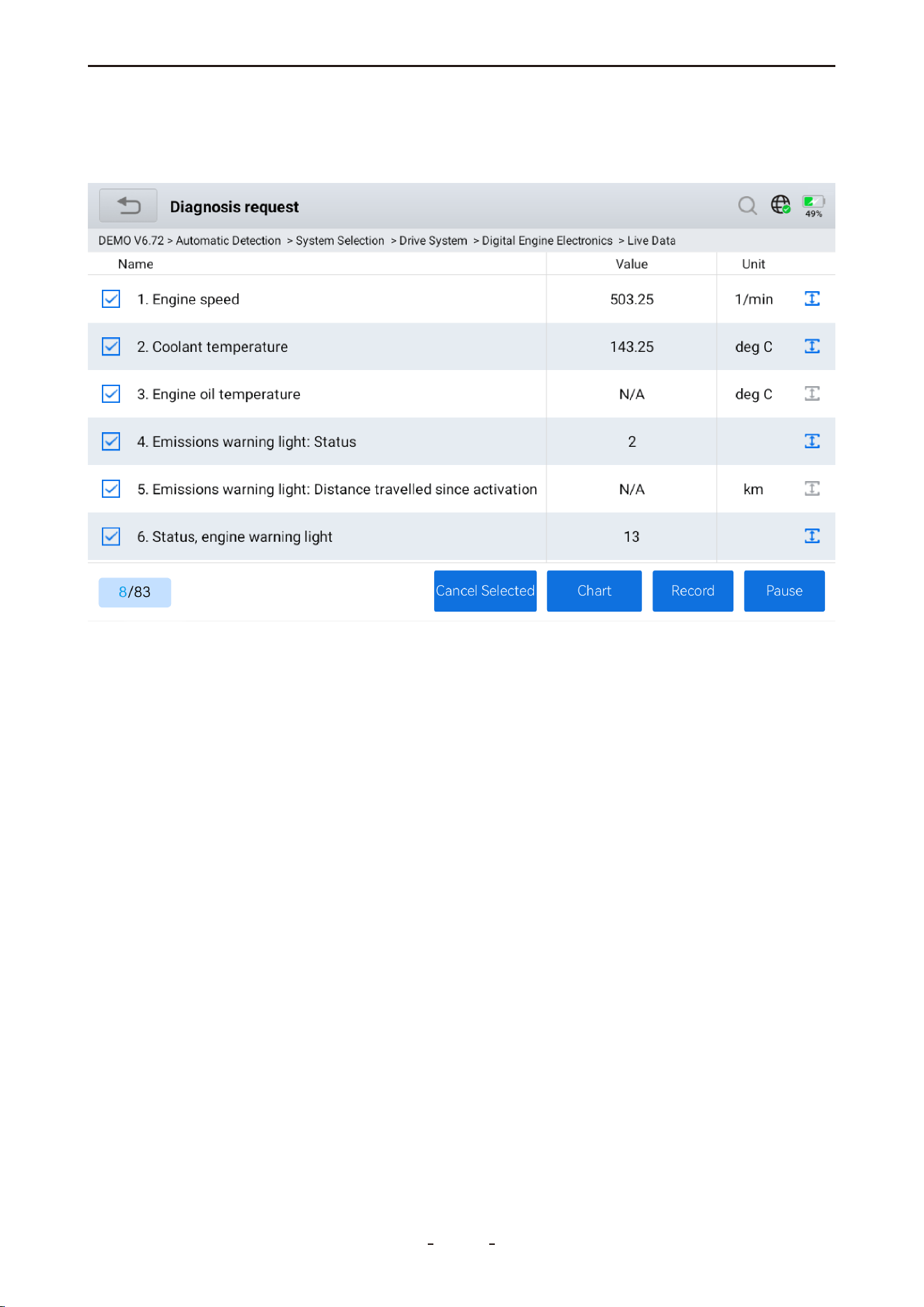
Task: Click range icon for Emissions warning light: Status
Action: pyautogui.click(x=812, y=441)
